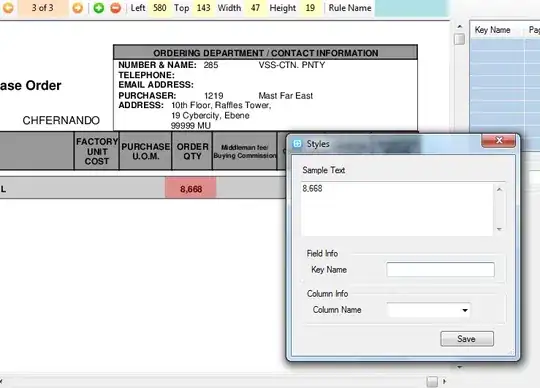Click the CHFERNANDO text in document

click(61, 120)
